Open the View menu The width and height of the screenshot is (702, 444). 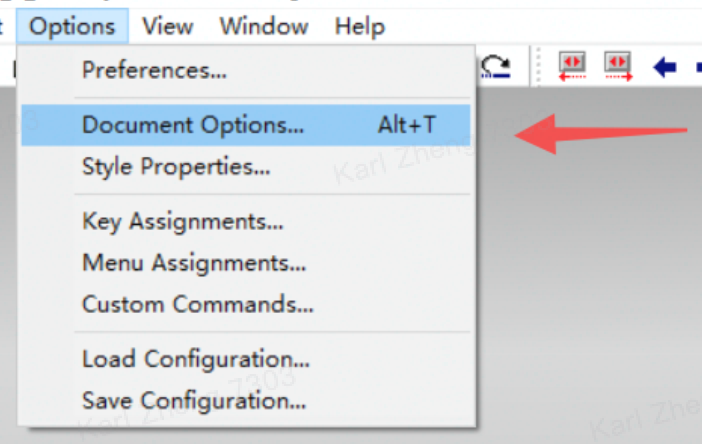(x=167, y=26)
